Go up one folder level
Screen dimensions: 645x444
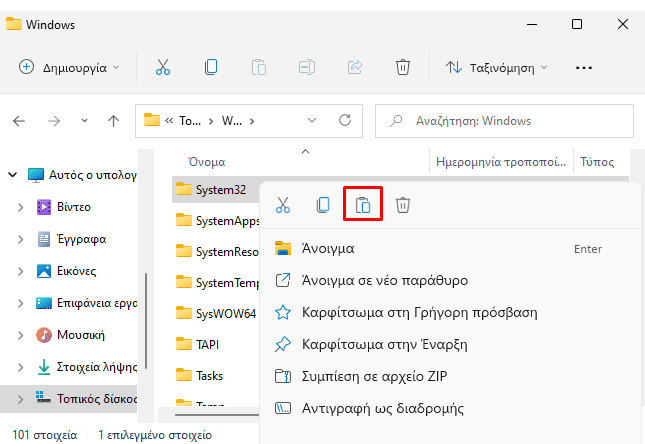tap(114, 121)
